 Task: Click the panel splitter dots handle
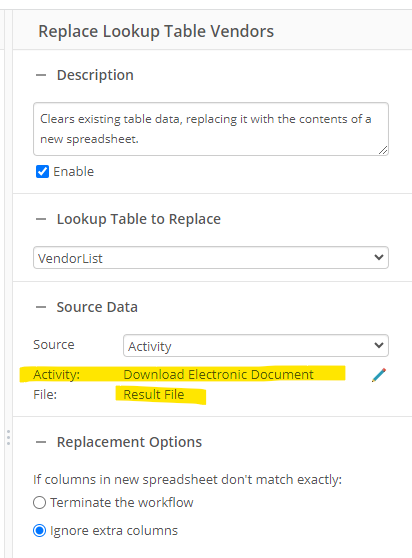pos(8,437)
